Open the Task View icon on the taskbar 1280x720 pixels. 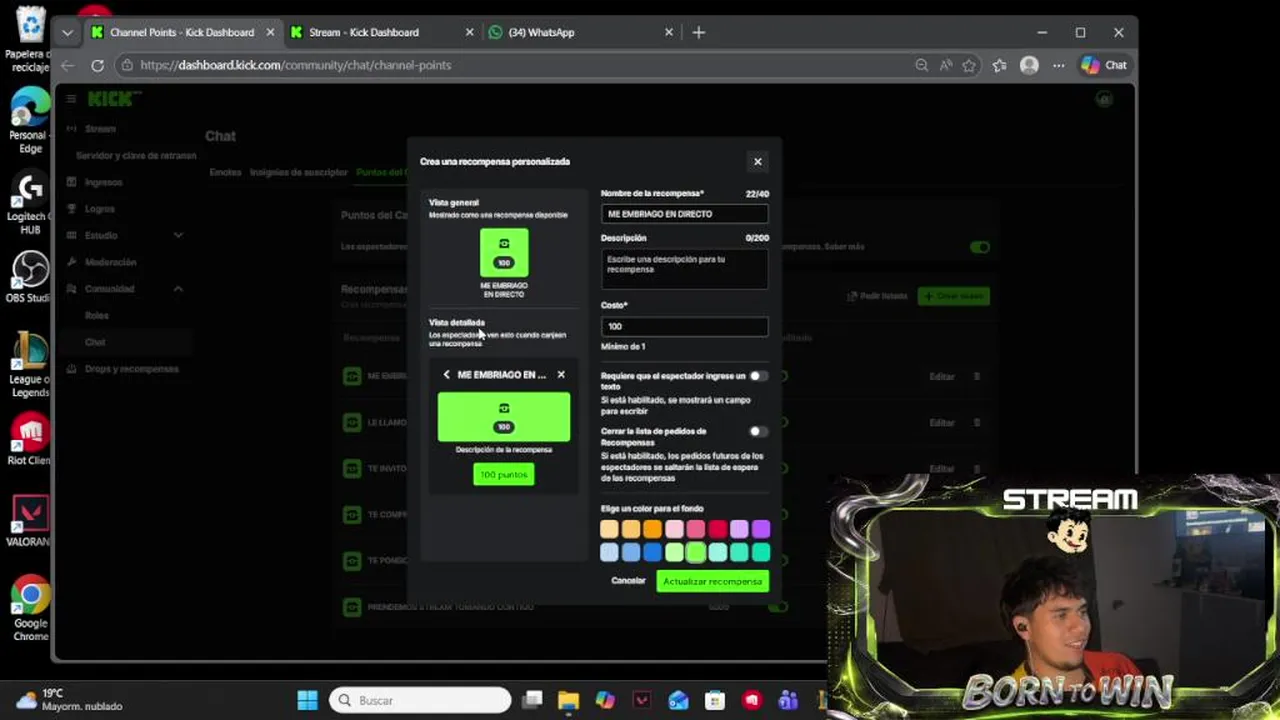[532, 700]
